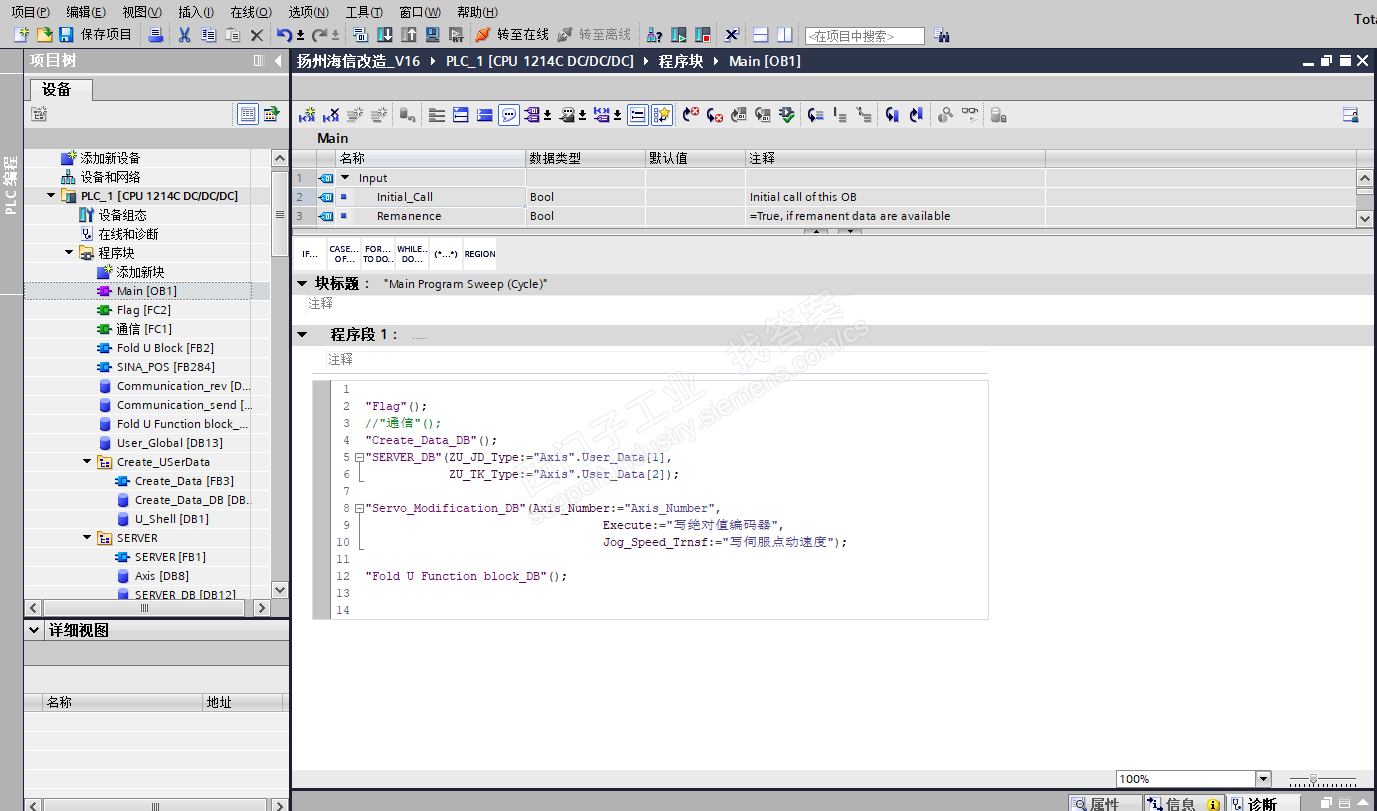The height and width of the screenshot is (811, 1377).
Task: Click the Print icon in the main toolbar
Action: (155, 35)
